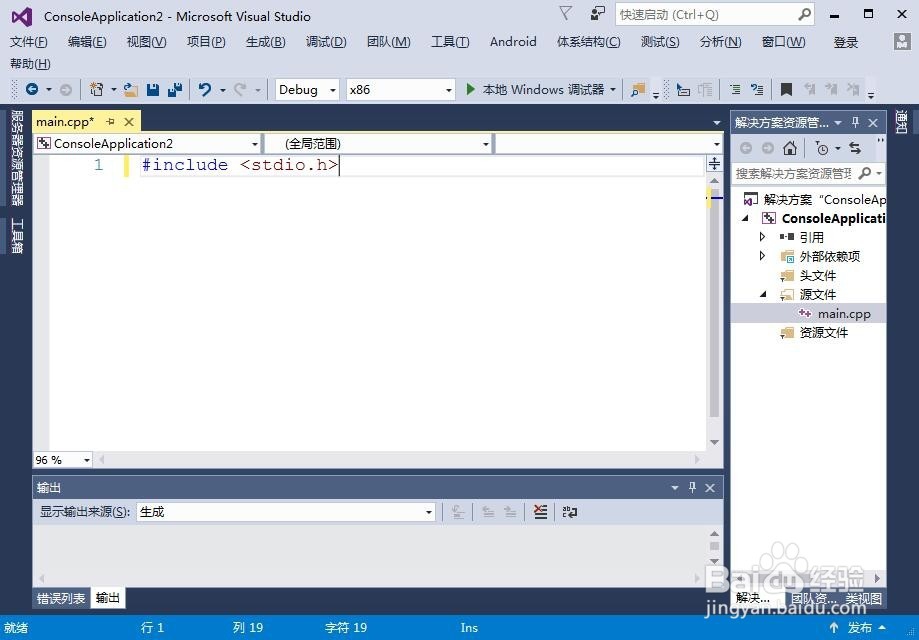The width and height of the screenshot is (919, 640).
Task: Open the 服务器资源管理器 side tab
Action: pos(18,158)
